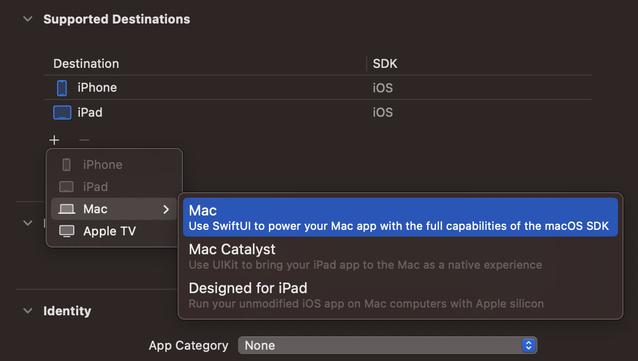Click the Supported Destinations heading
This screenshot has height=361, width=638.
tap(117, 19)
